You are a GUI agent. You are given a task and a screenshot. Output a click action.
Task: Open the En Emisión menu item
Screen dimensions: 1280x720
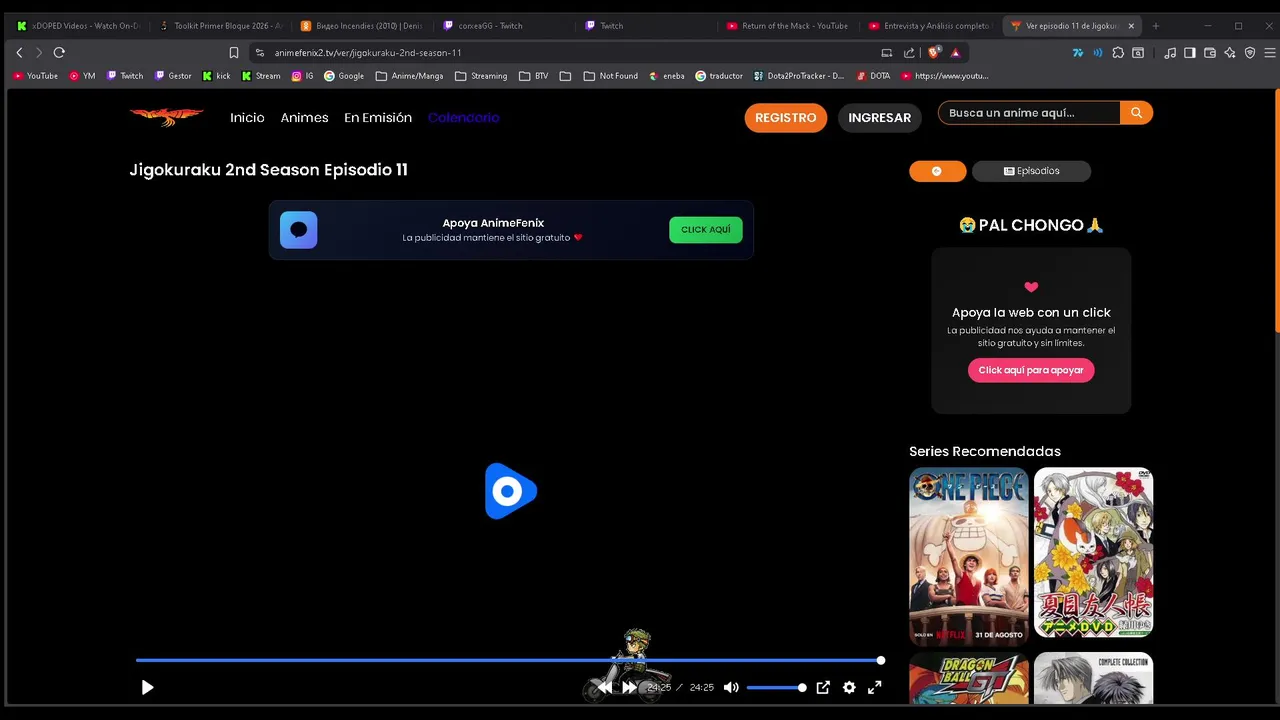pos(378,117)
